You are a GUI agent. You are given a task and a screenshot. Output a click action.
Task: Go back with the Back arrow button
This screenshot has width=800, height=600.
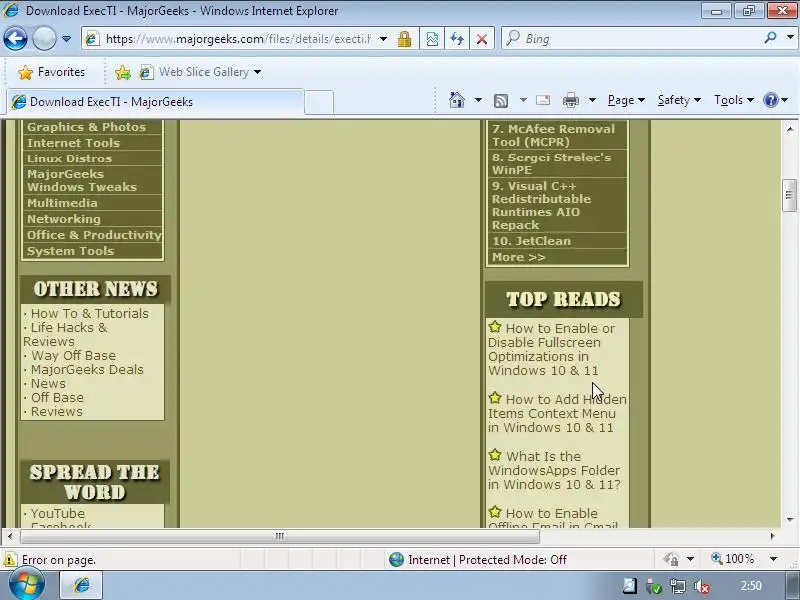coord(15,38)
